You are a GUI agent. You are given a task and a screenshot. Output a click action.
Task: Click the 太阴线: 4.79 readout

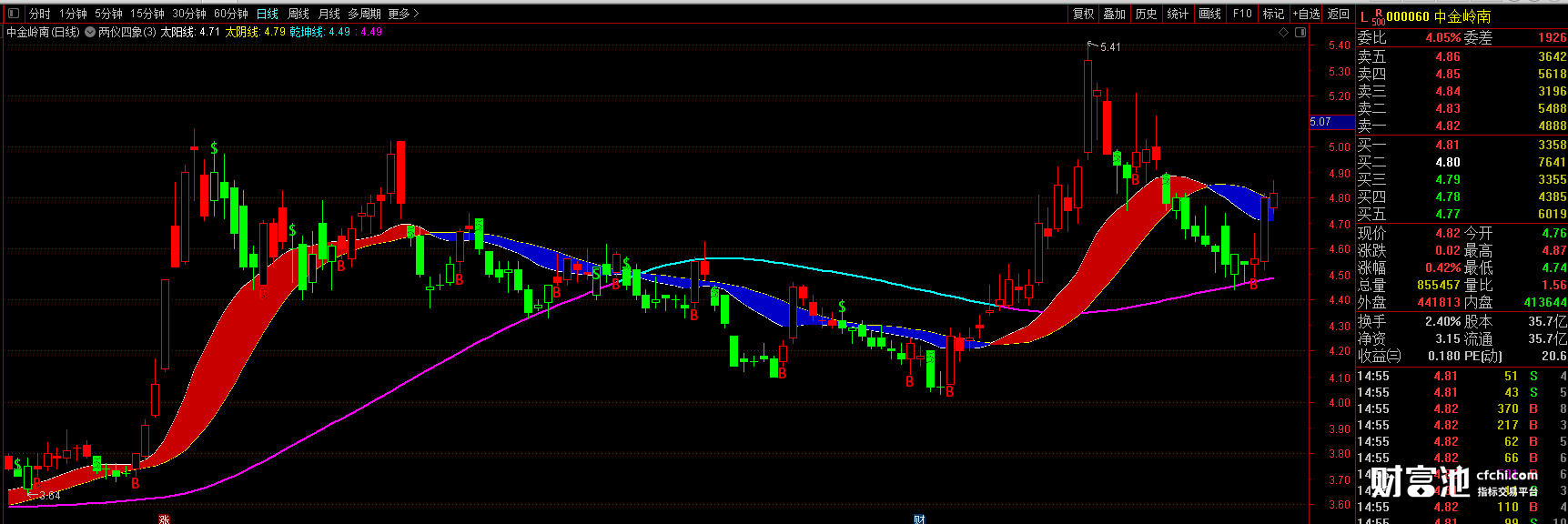point(256,32)
